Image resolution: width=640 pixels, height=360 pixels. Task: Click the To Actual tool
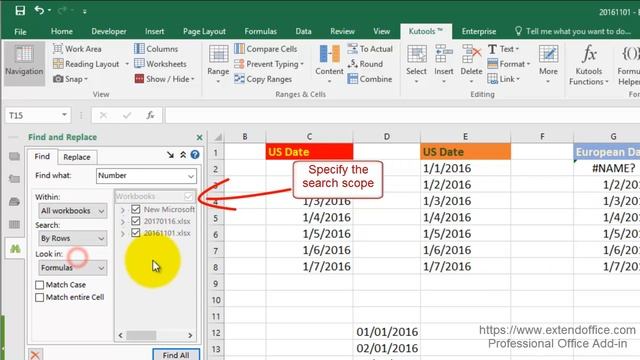(370, 49)
